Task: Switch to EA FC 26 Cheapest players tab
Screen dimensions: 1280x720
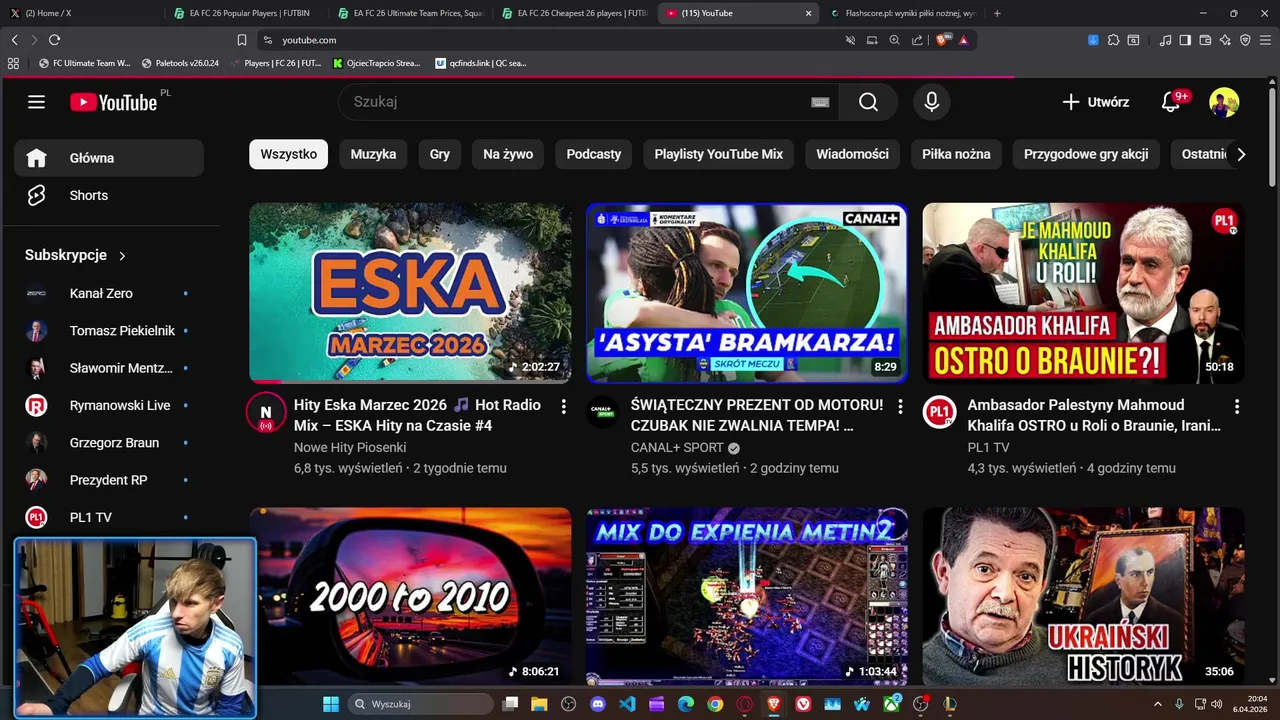Action: 575,13
